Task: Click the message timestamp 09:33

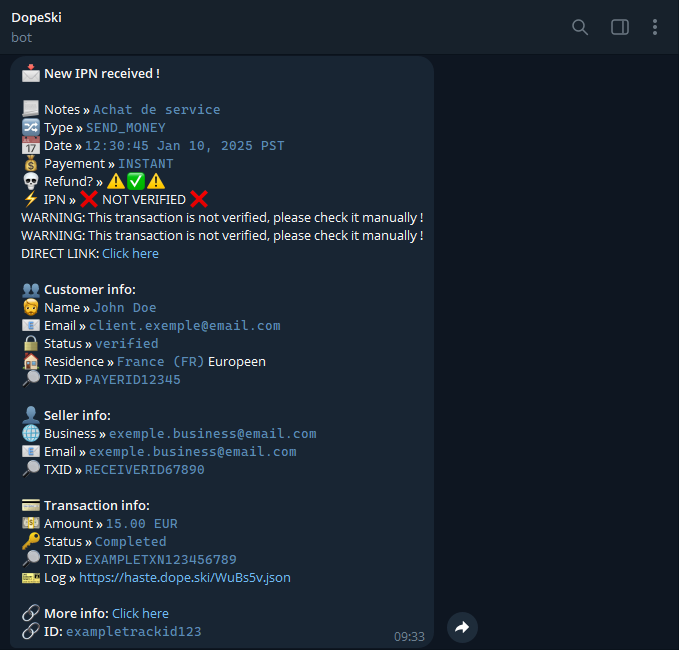Action: [409, 636]
